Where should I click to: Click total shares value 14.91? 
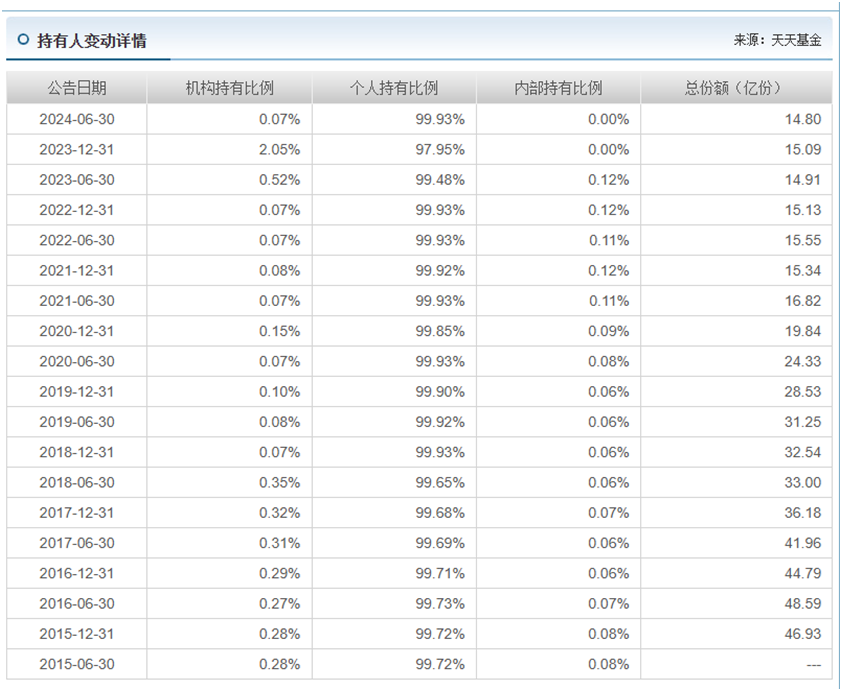coord(803,180)
